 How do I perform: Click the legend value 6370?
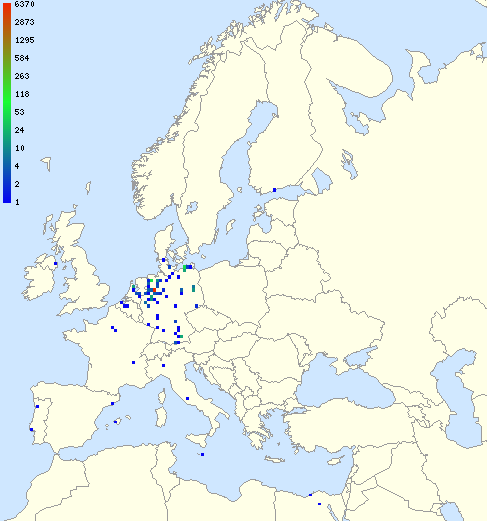(24, 4)
